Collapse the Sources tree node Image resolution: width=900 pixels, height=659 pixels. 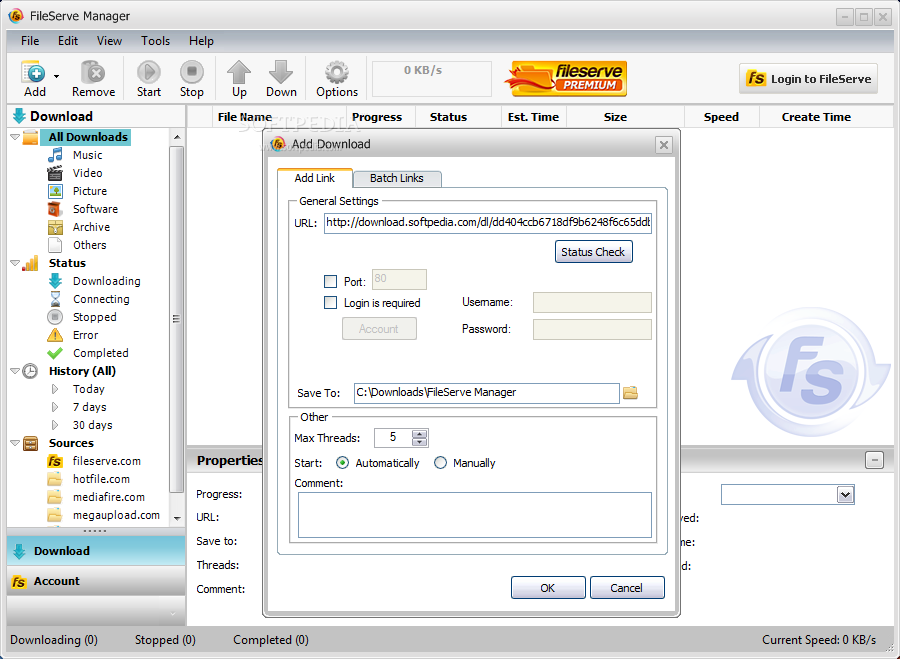click(x=15, y=443)
